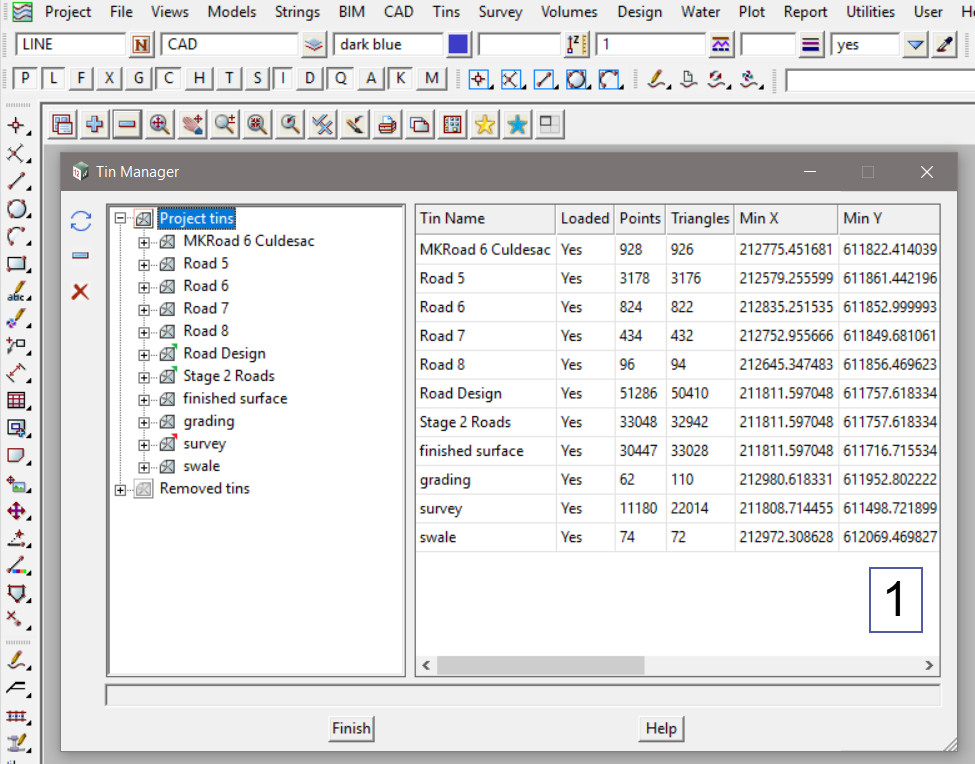The width and height of the screenshot is (975, 764).
Task: Click the blue star icon
Action: [x=517, y=124]
